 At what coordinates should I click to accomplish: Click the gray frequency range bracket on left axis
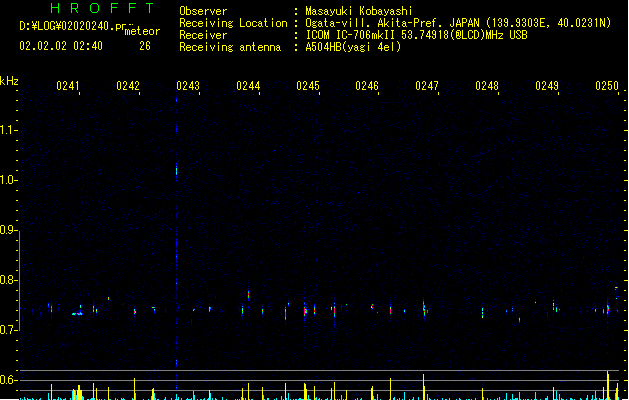pyautogui.click(x=19, y=281)
